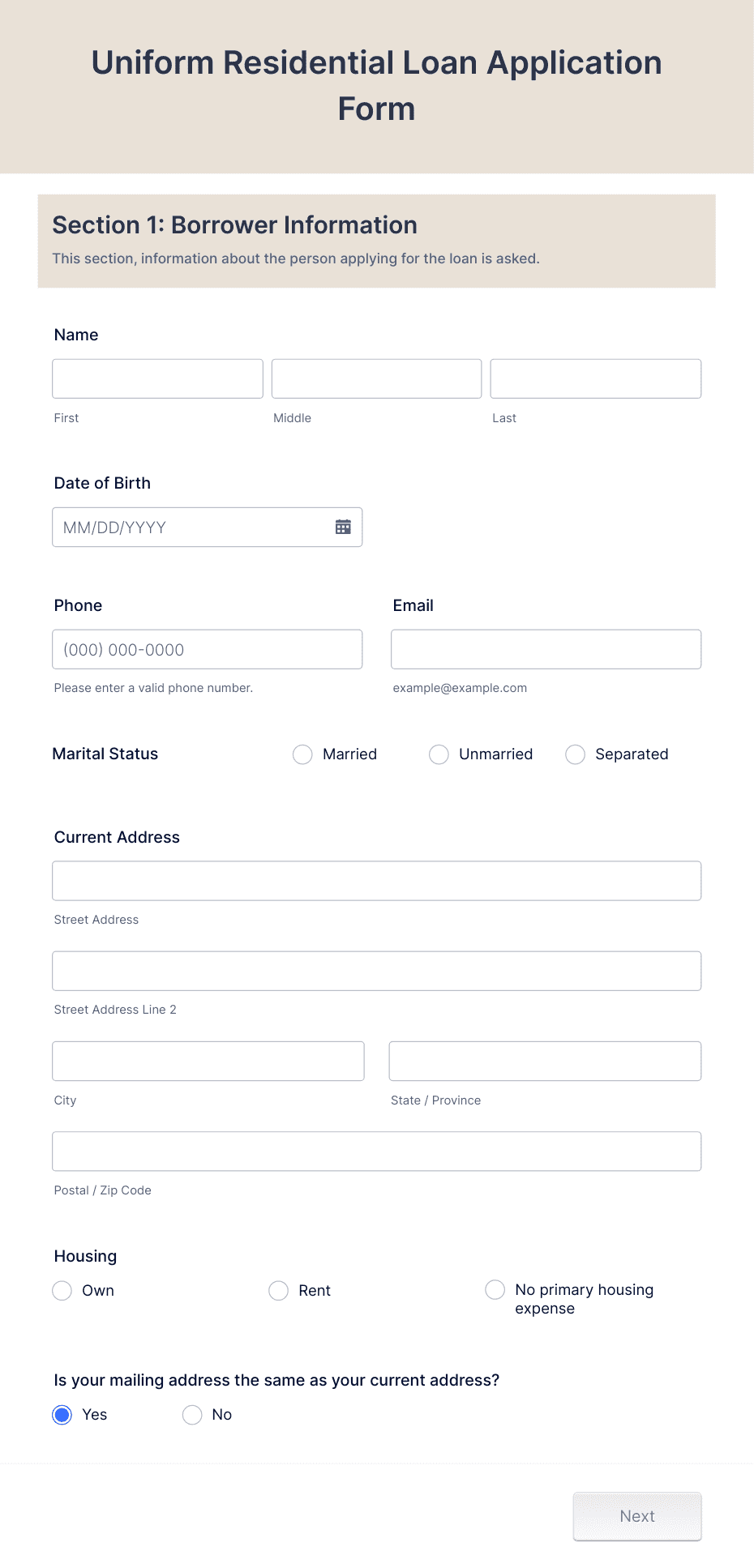Click the First name input field
Screen dimensions: 754x1568
[x=156, y=378]
